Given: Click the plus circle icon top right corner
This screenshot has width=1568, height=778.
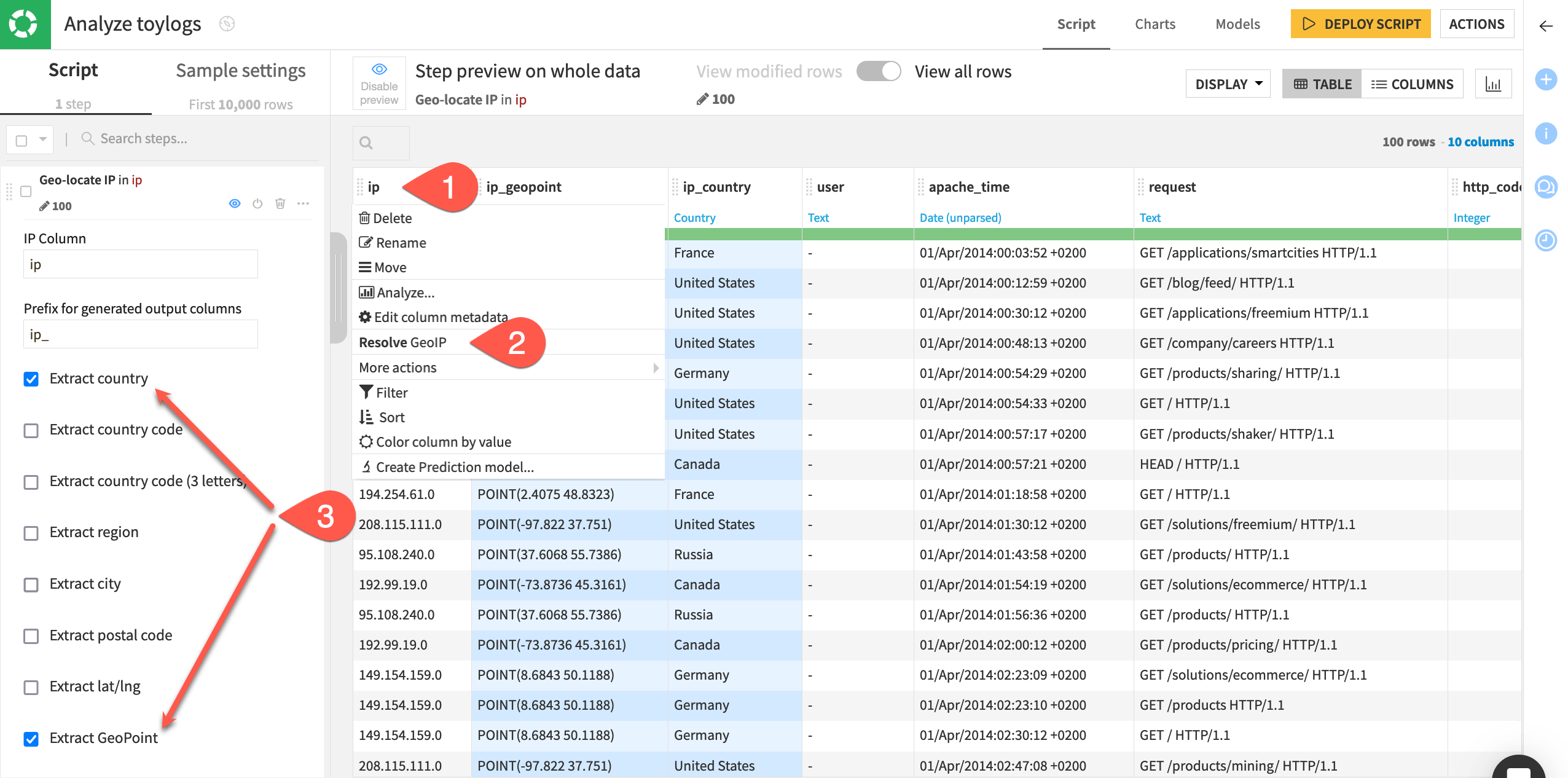Looking at the screenshot, I should (x=1549, y=83).
